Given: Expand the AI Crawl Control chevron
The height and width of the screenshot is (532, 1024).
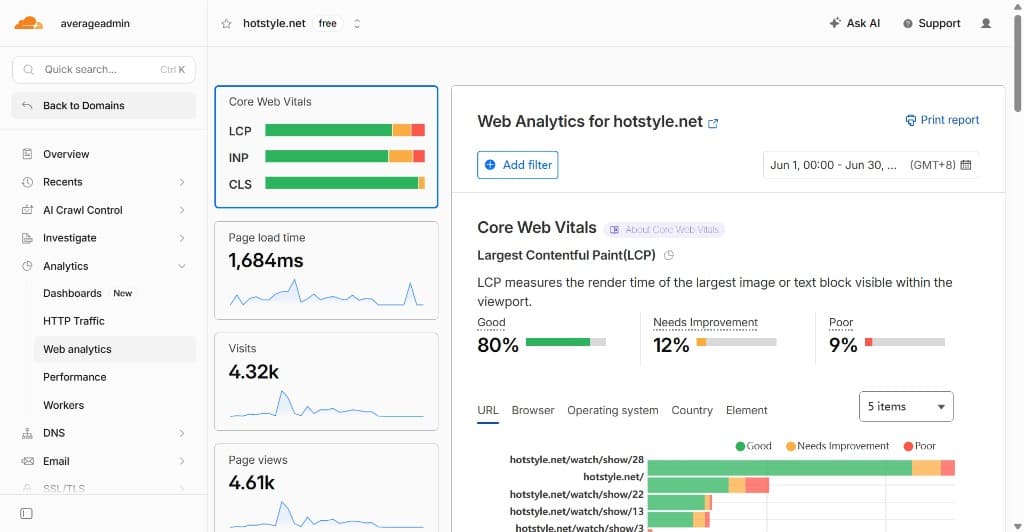Looking at the screenshot, I should [182, 210].
